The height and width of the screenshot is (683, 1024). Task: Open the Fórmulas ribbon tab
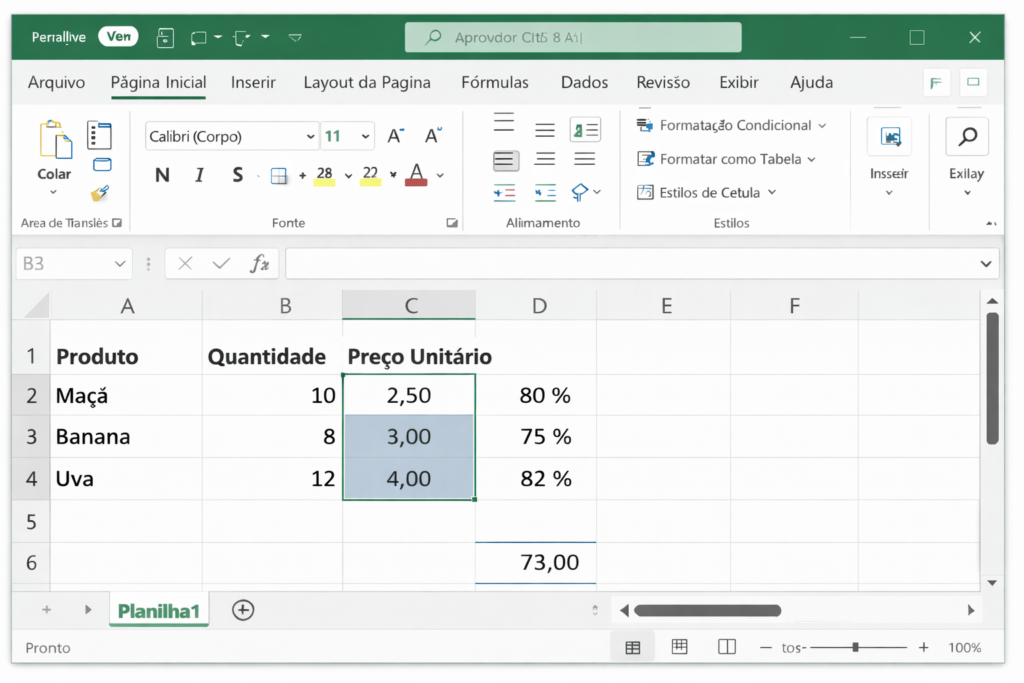coord(495,82)
